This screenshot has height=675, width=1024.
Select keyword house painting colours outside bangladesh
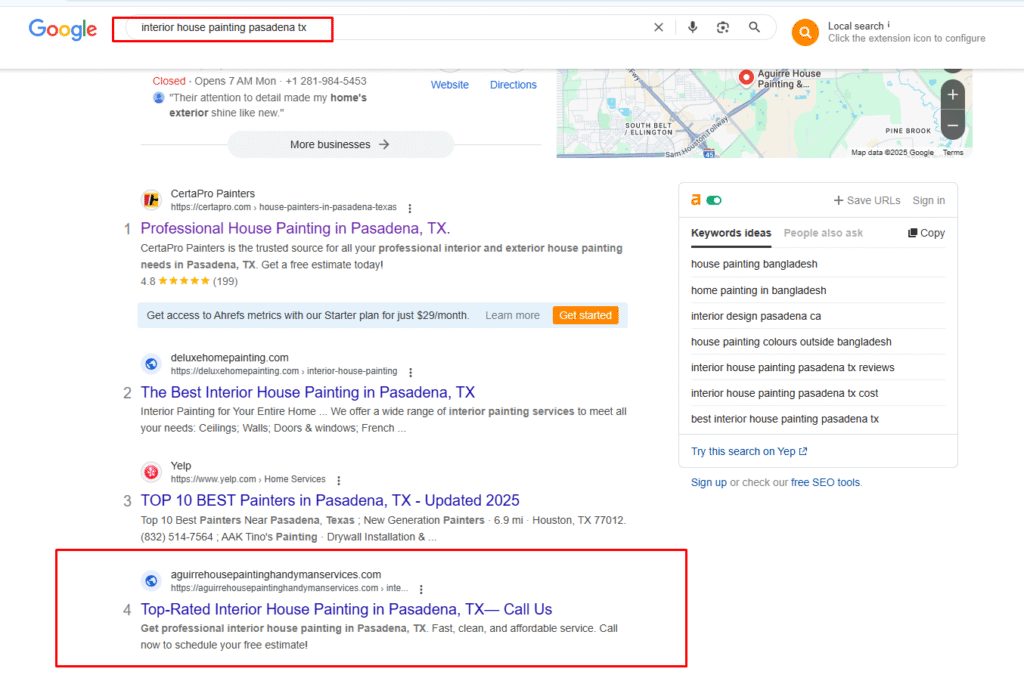click(x=791, y=342)
